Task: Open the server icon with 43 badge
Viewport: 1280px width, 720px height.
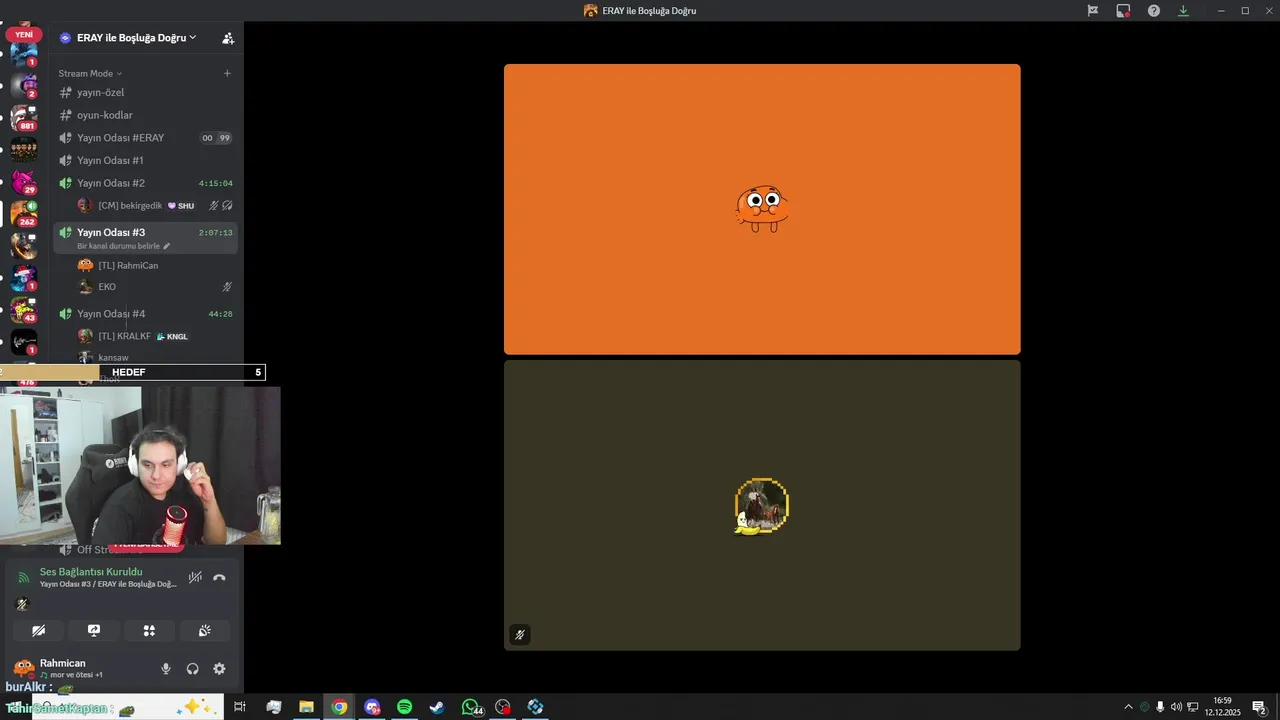Action: click(24, 310)
